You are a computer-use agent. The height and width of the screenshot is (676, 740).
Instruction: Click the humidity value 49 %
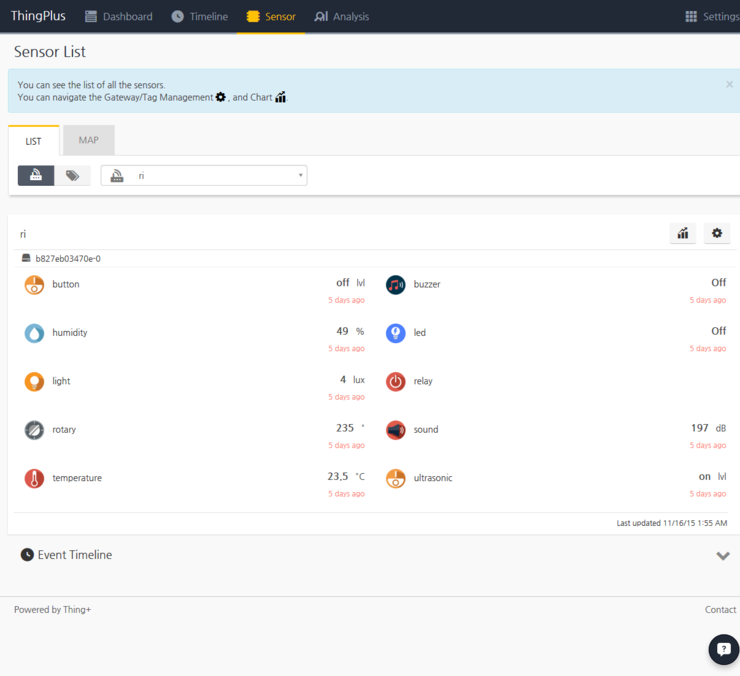[350, 331]
